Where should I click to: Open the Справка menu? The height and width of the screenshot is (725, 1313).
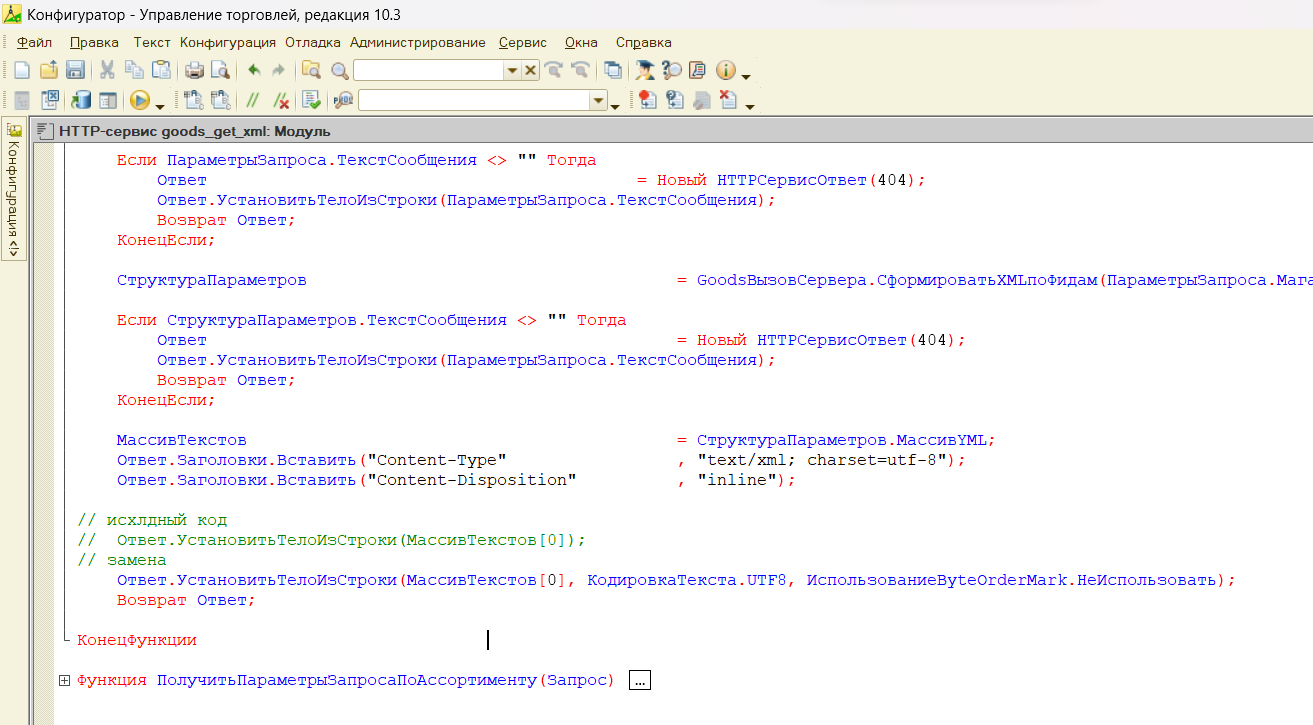(x=644, y=42)
